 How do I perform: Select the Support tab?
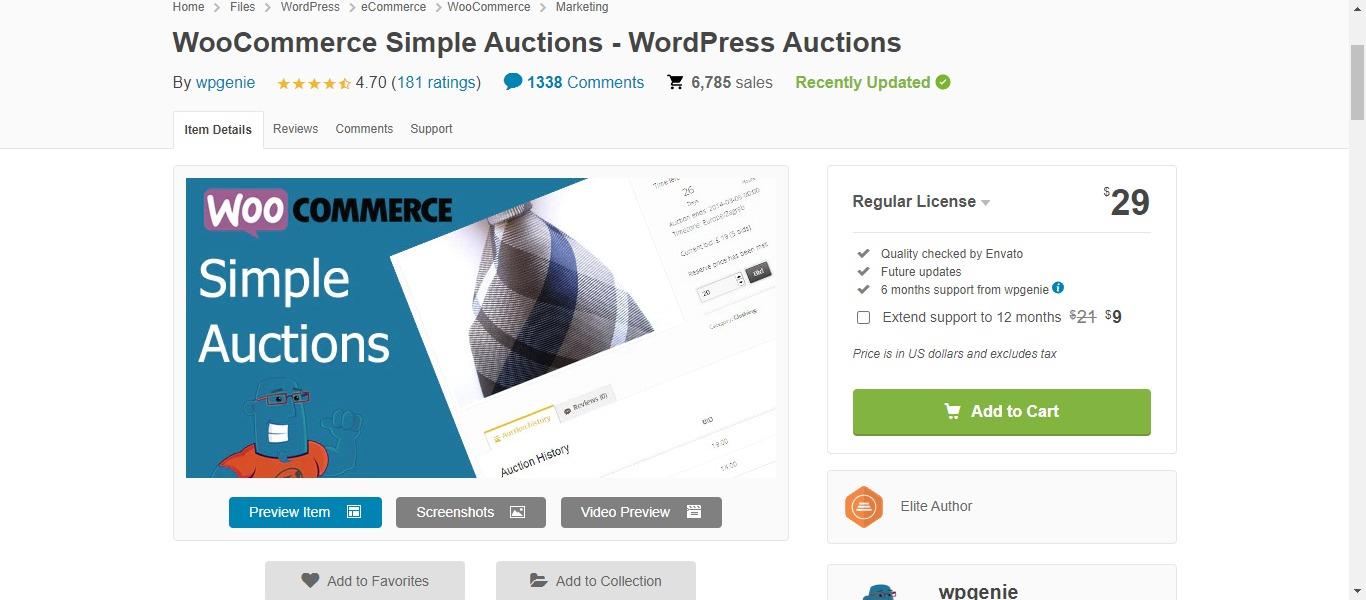pos(431,129)
